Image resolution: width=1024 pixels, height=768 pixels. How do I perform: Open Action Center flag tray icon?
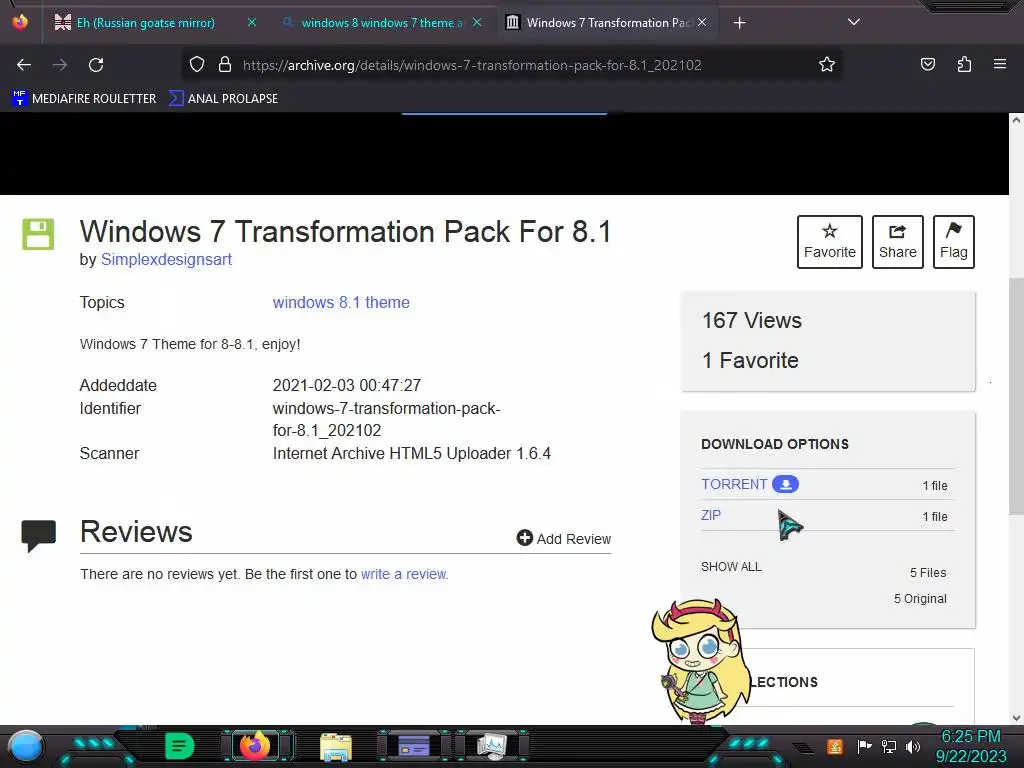(864, 746)
